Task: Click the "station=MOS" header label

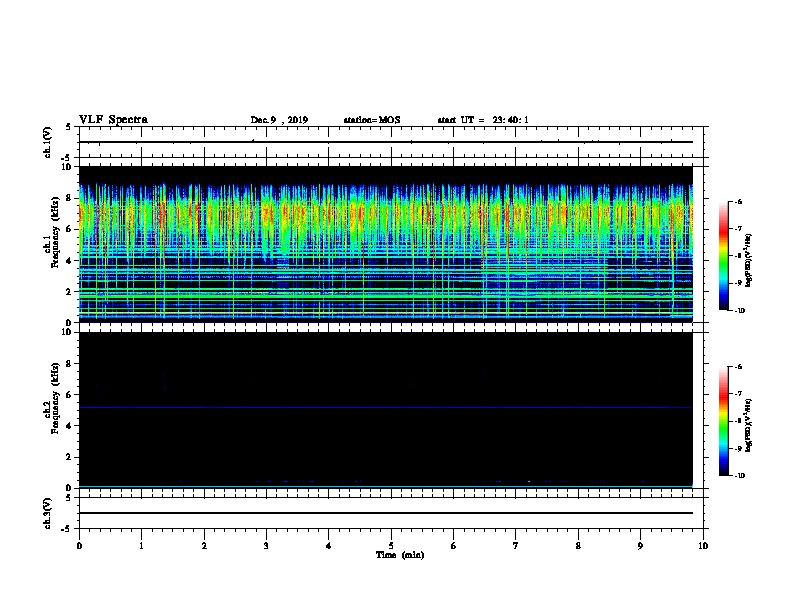Action: [x=372, y=120]
